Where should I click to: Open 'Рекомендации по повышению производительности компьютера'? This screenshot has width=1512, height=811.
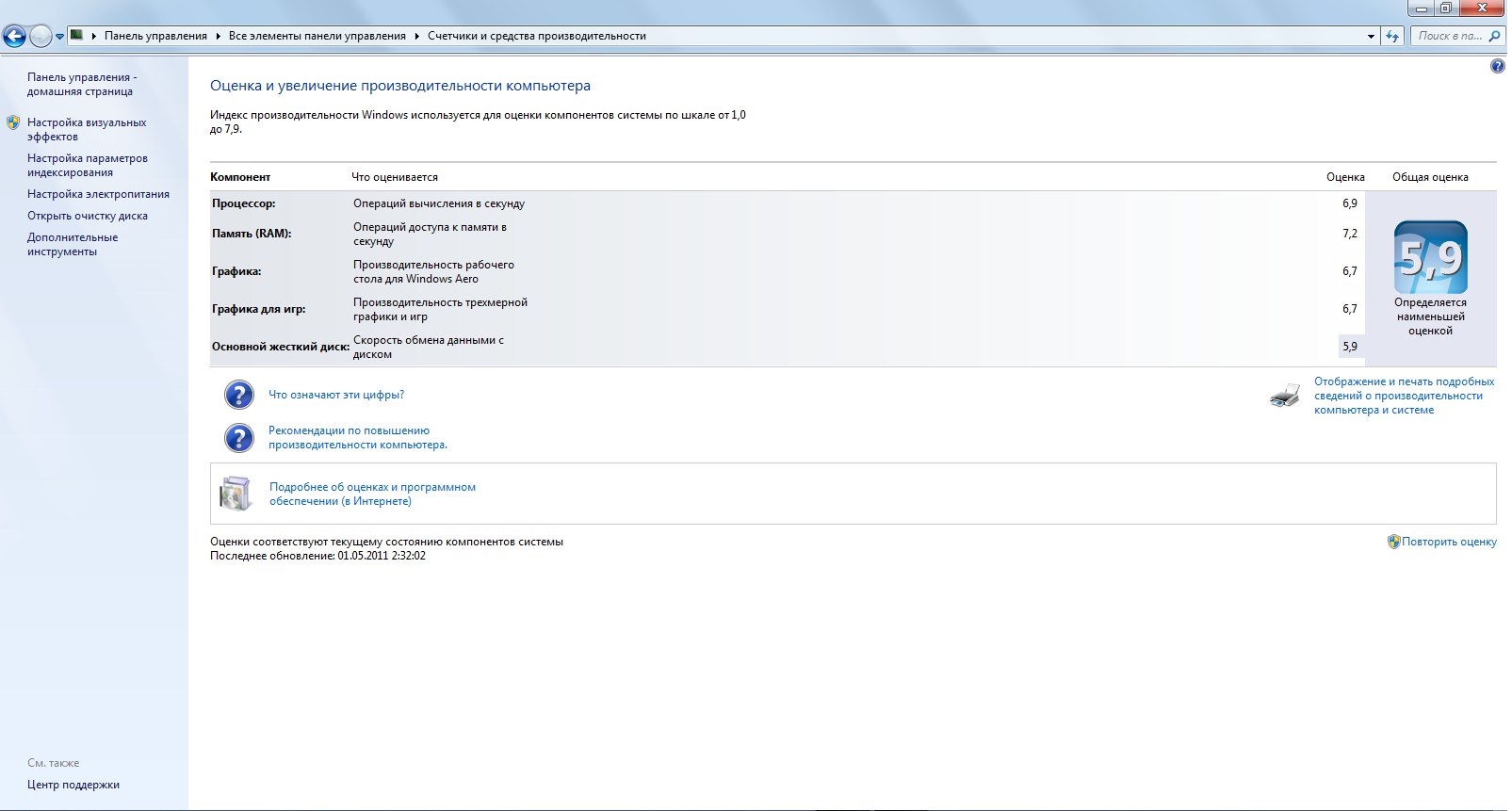tap(358, 438)
